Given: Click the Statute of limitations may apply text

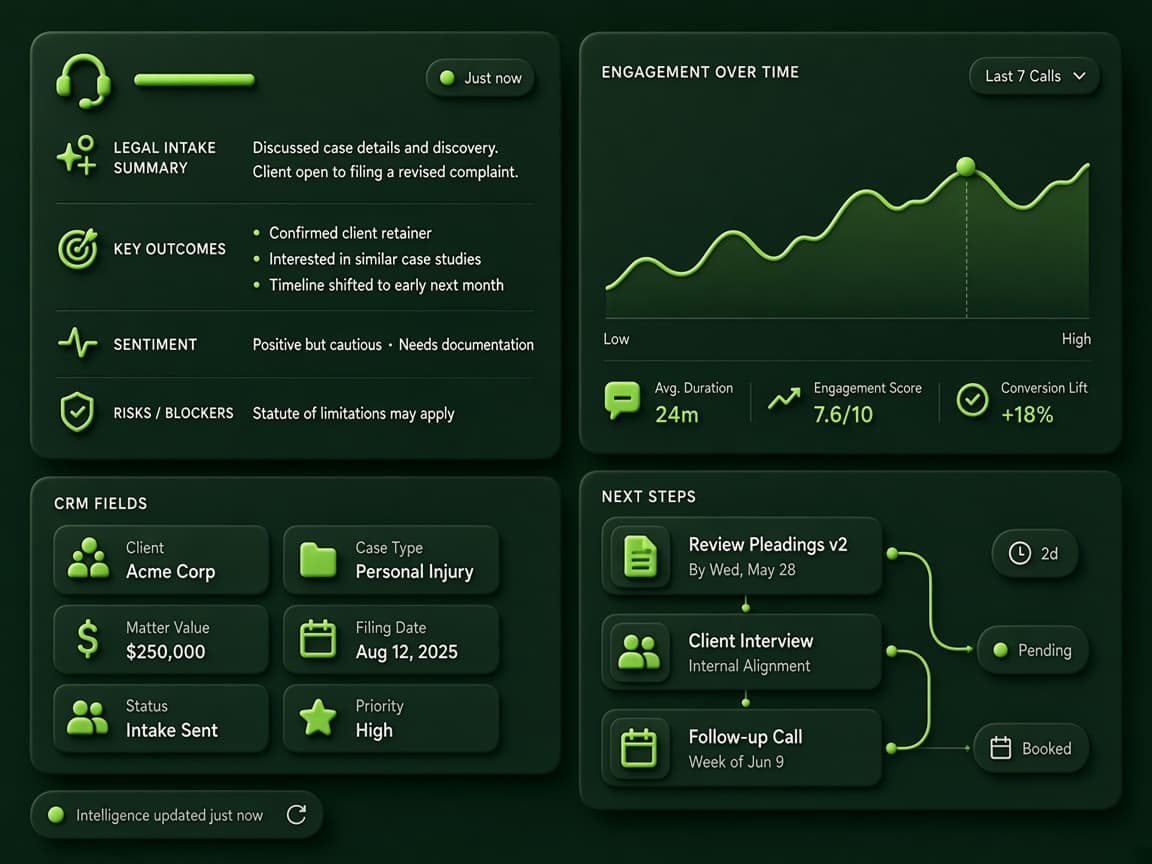Looking at the screenshot, I should [353, 414].
